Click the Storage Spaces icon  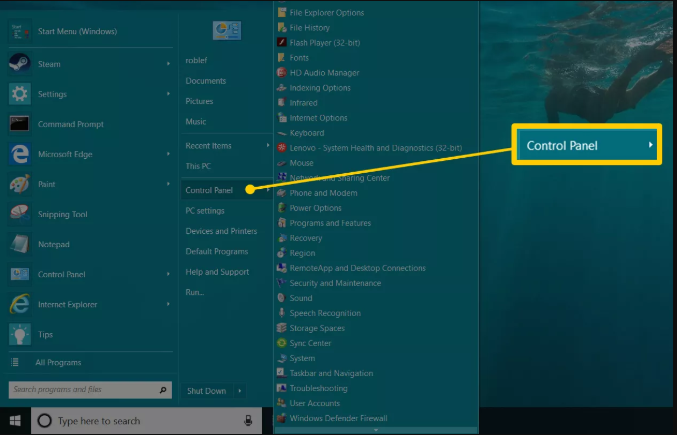click(x=282, y=328)
